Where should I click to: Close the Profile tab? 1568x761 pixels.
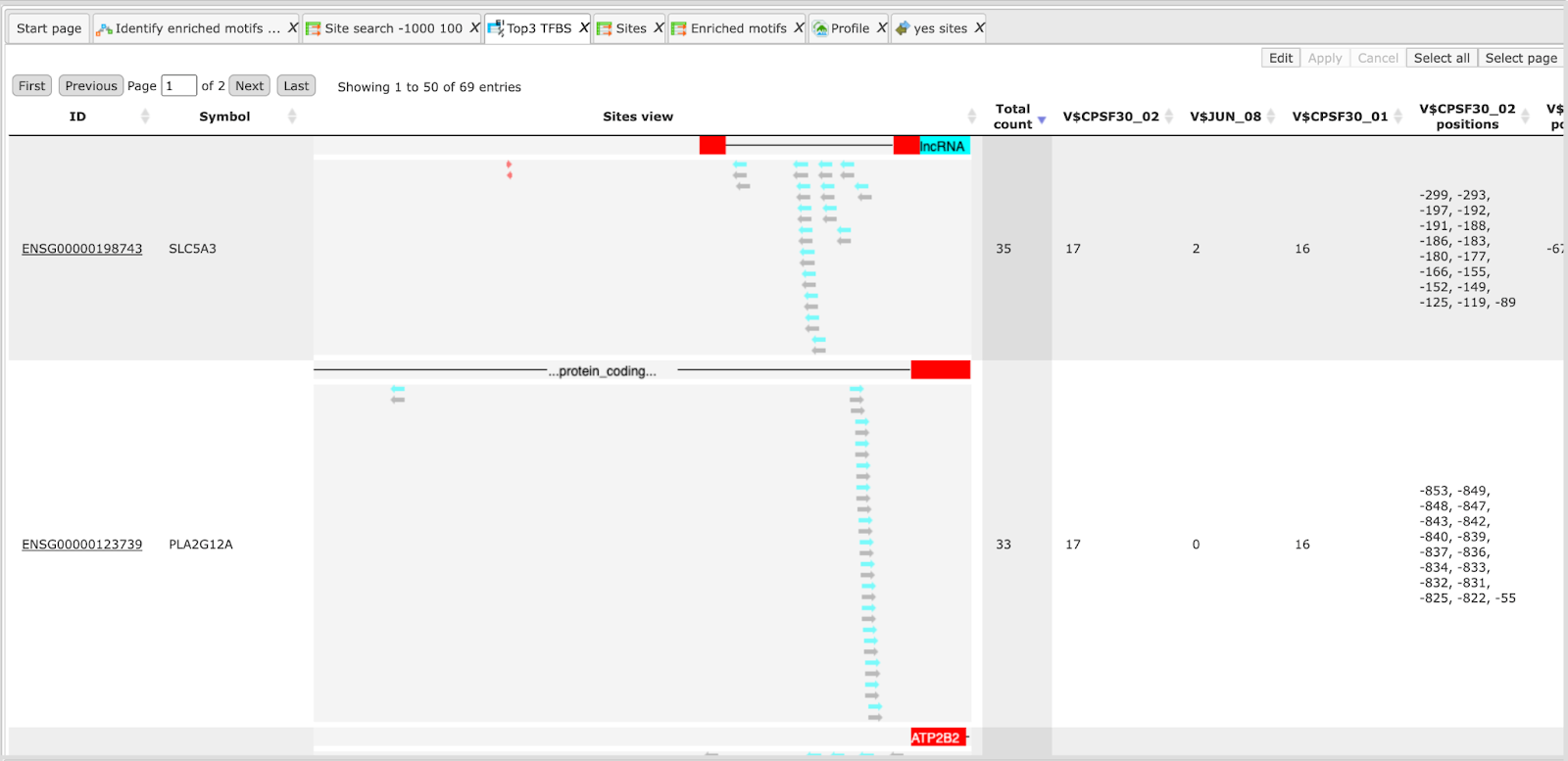pyautogui.click(x=881, y=28)
